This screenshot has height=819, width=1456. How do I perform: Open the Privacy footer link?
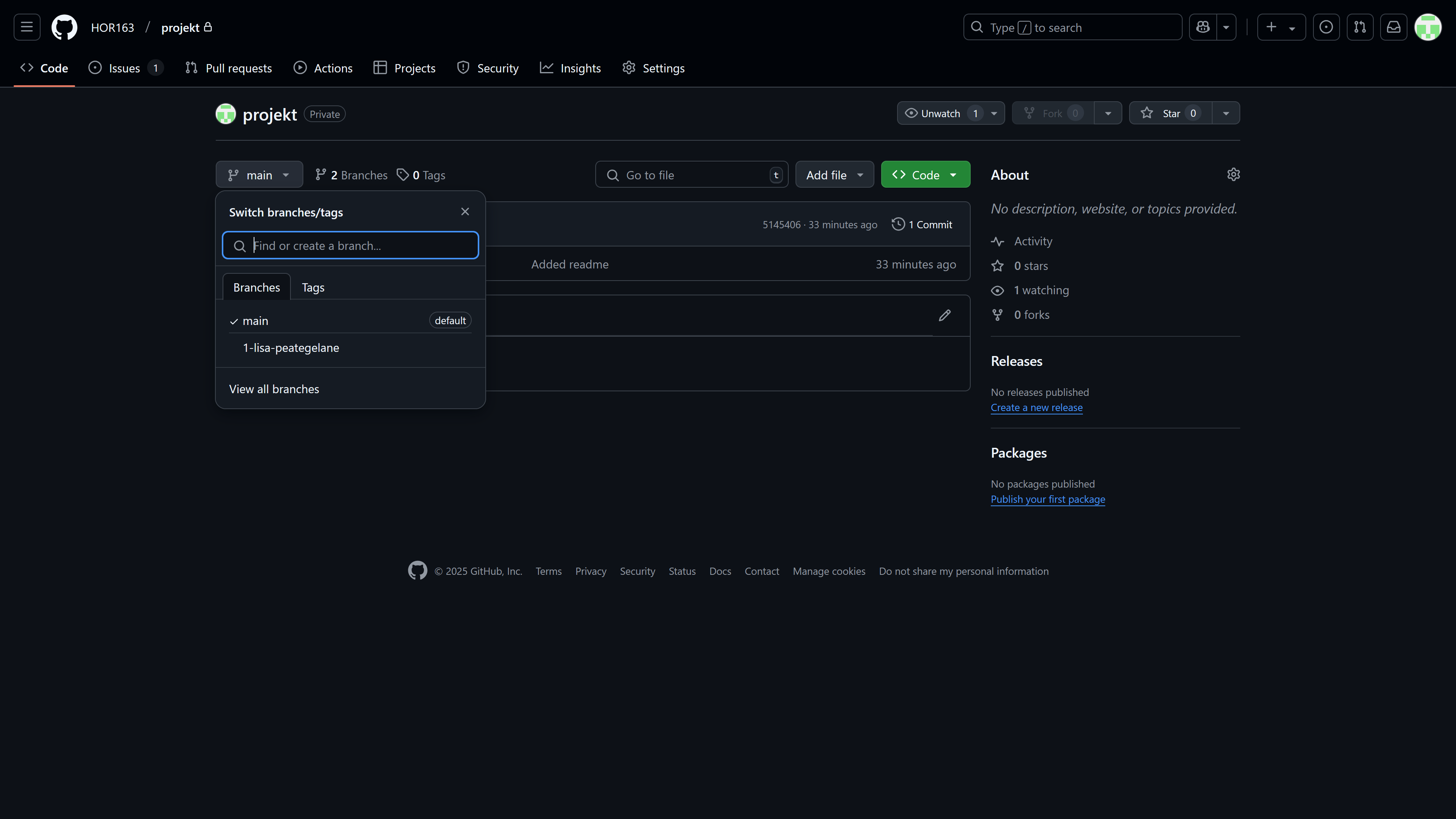(591, 571)
